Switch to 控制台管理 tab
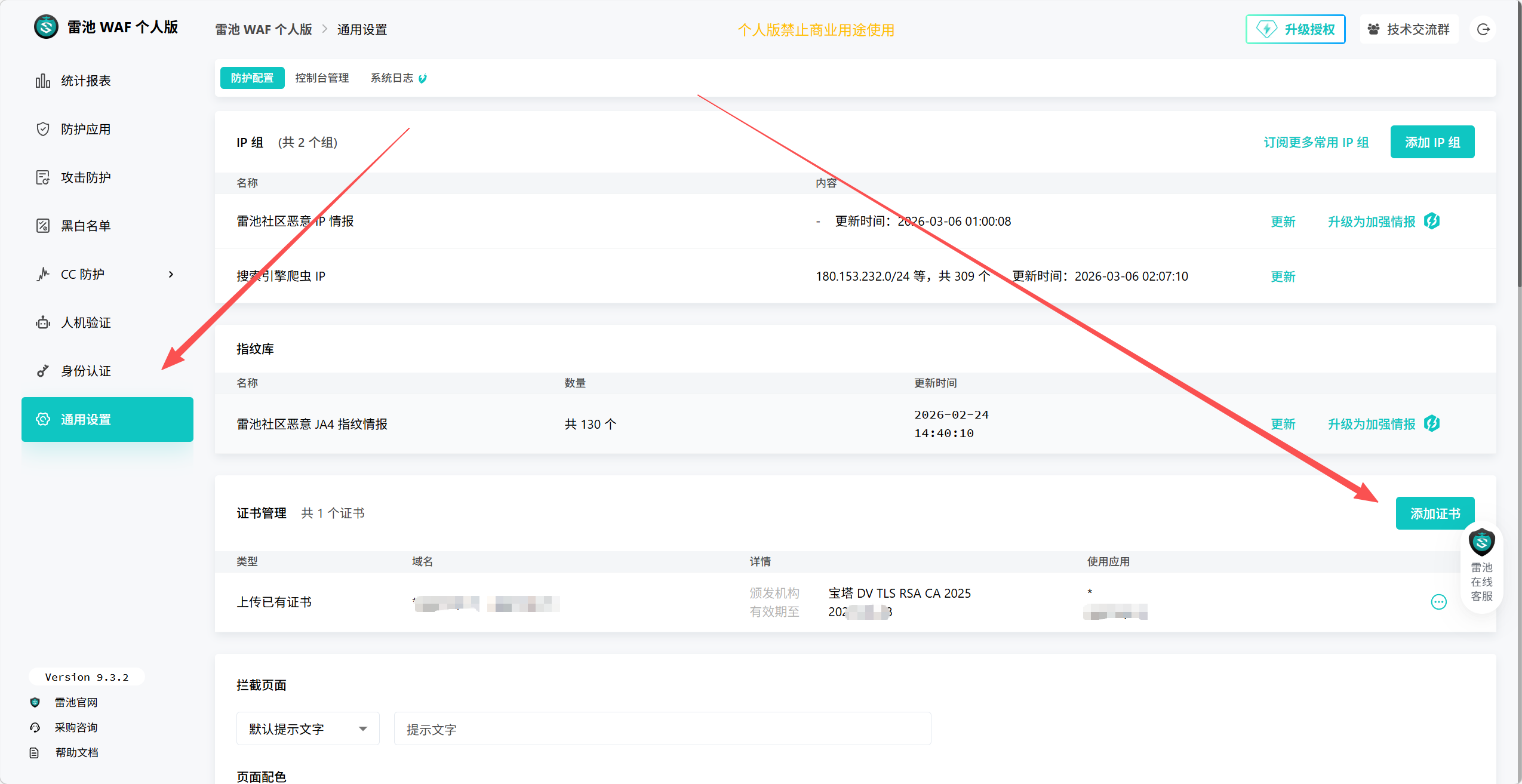1522x784 pixels. [x=322, y=78]
